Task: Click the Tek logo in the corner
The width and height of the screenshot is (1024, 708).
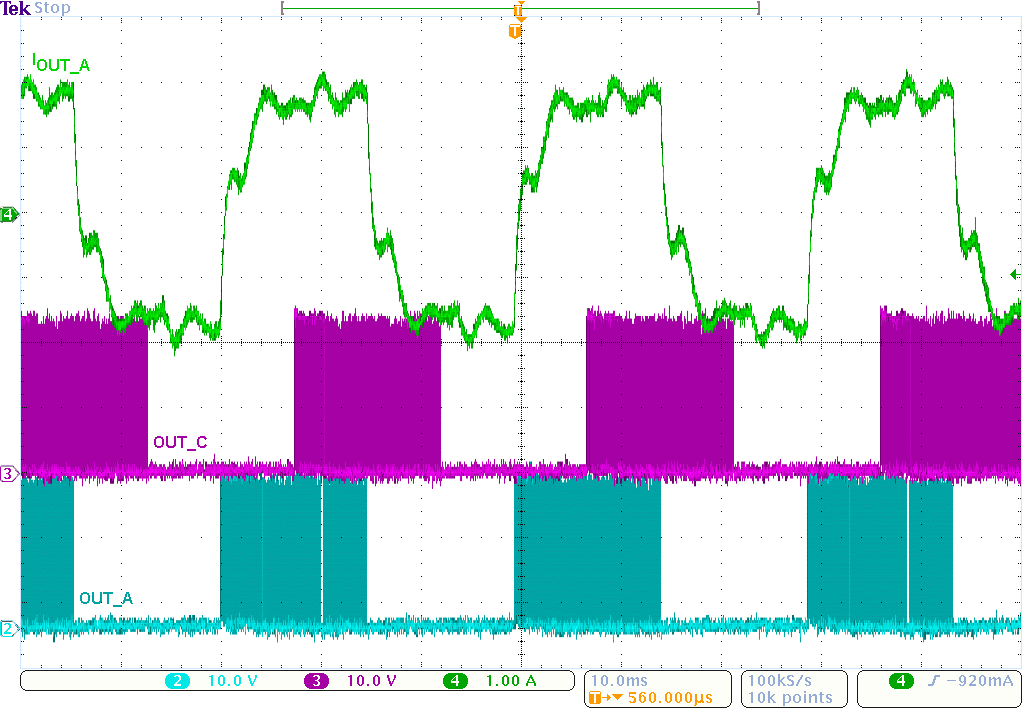Action: pyautogui.click(x=16, y=8)
